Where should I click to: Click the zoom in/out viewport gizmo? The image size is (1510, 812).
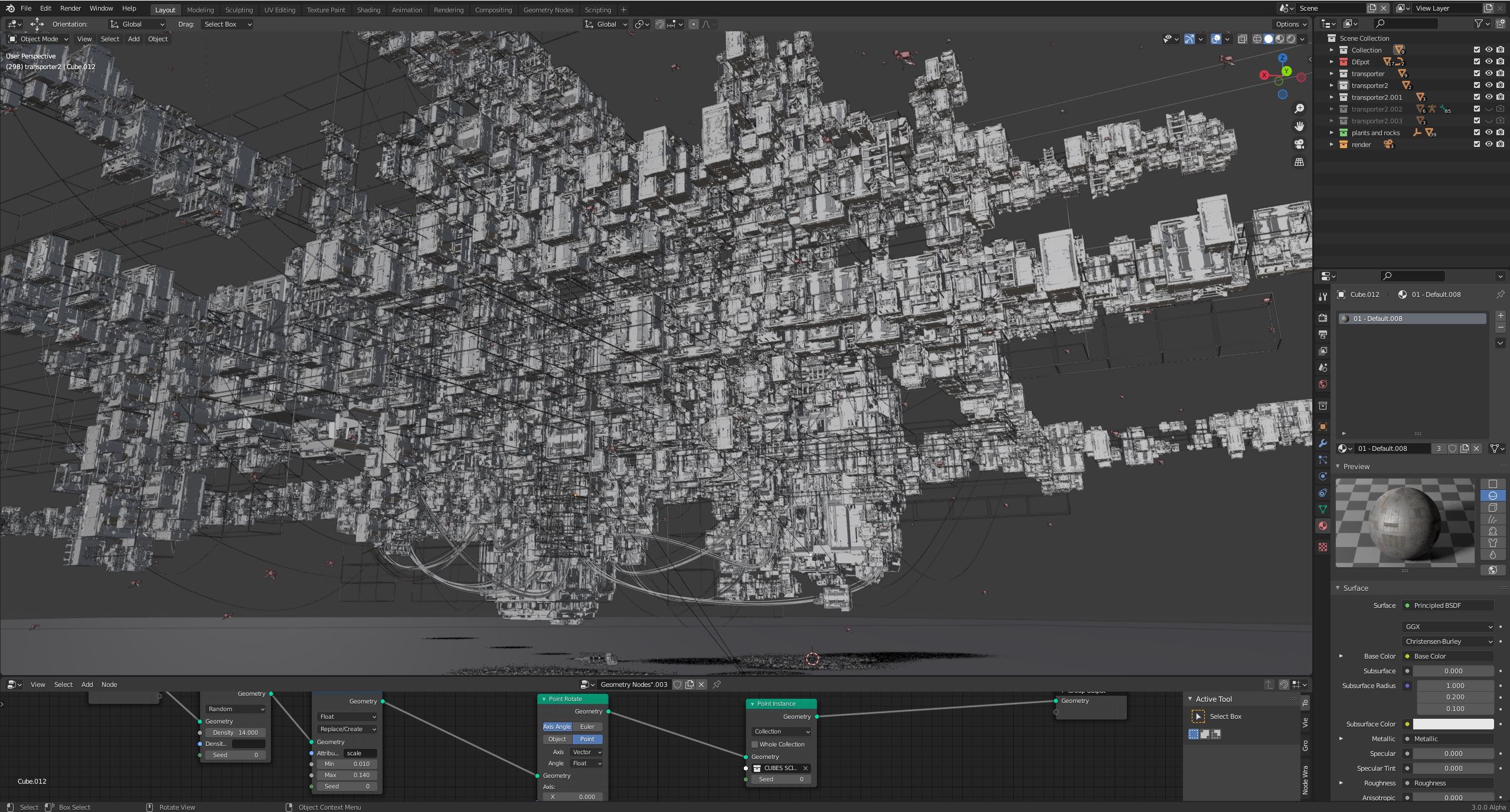(1299, 109)
